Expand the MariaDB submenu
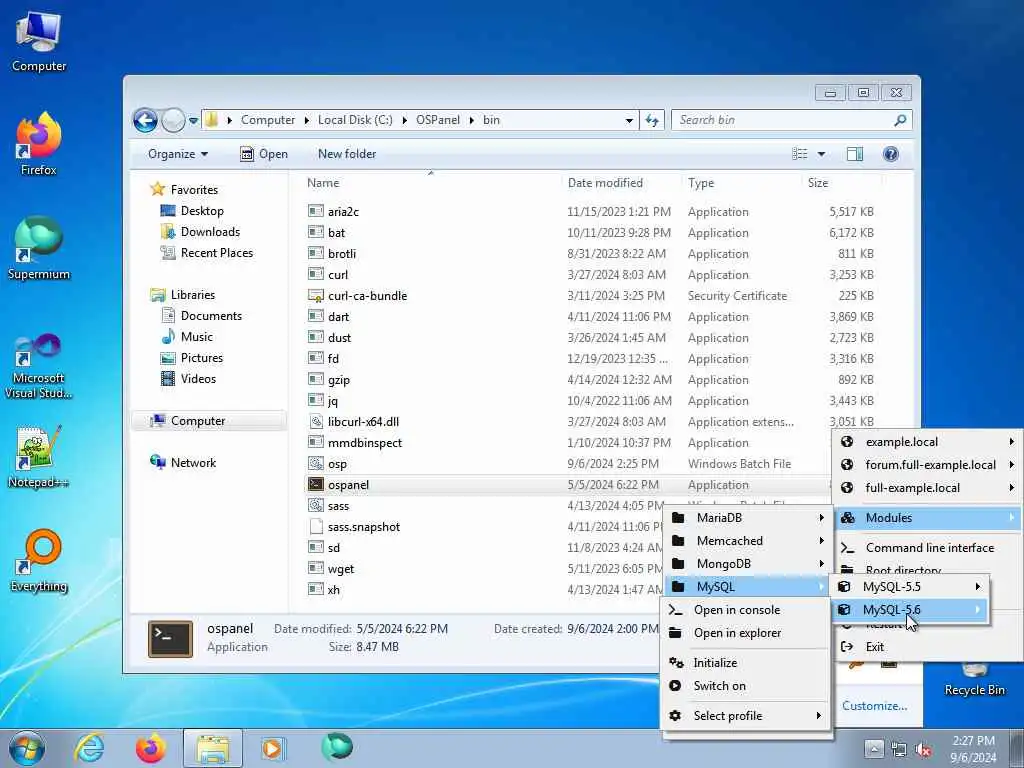1024x768 pixels. tap(747, 518)
